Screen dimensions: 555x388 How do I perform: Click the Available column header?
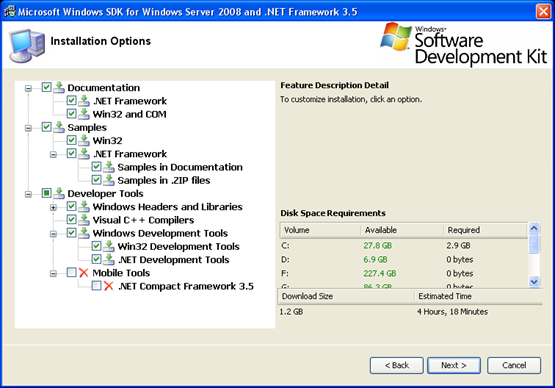pos(402,230)
